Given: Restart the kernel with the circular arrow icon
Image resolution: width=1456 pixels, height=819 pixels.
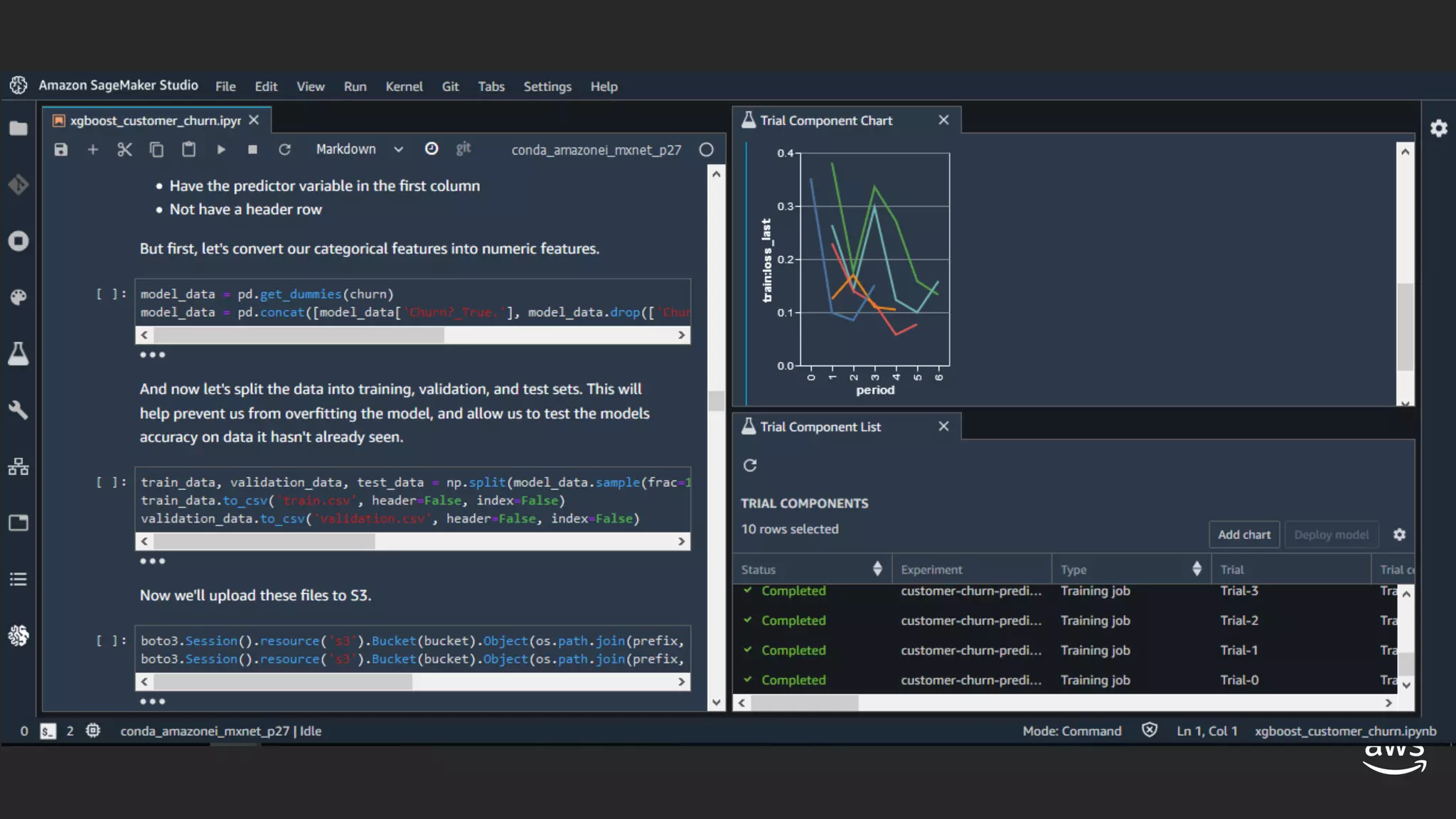Looking at the screenshot, I should point(284,149).
